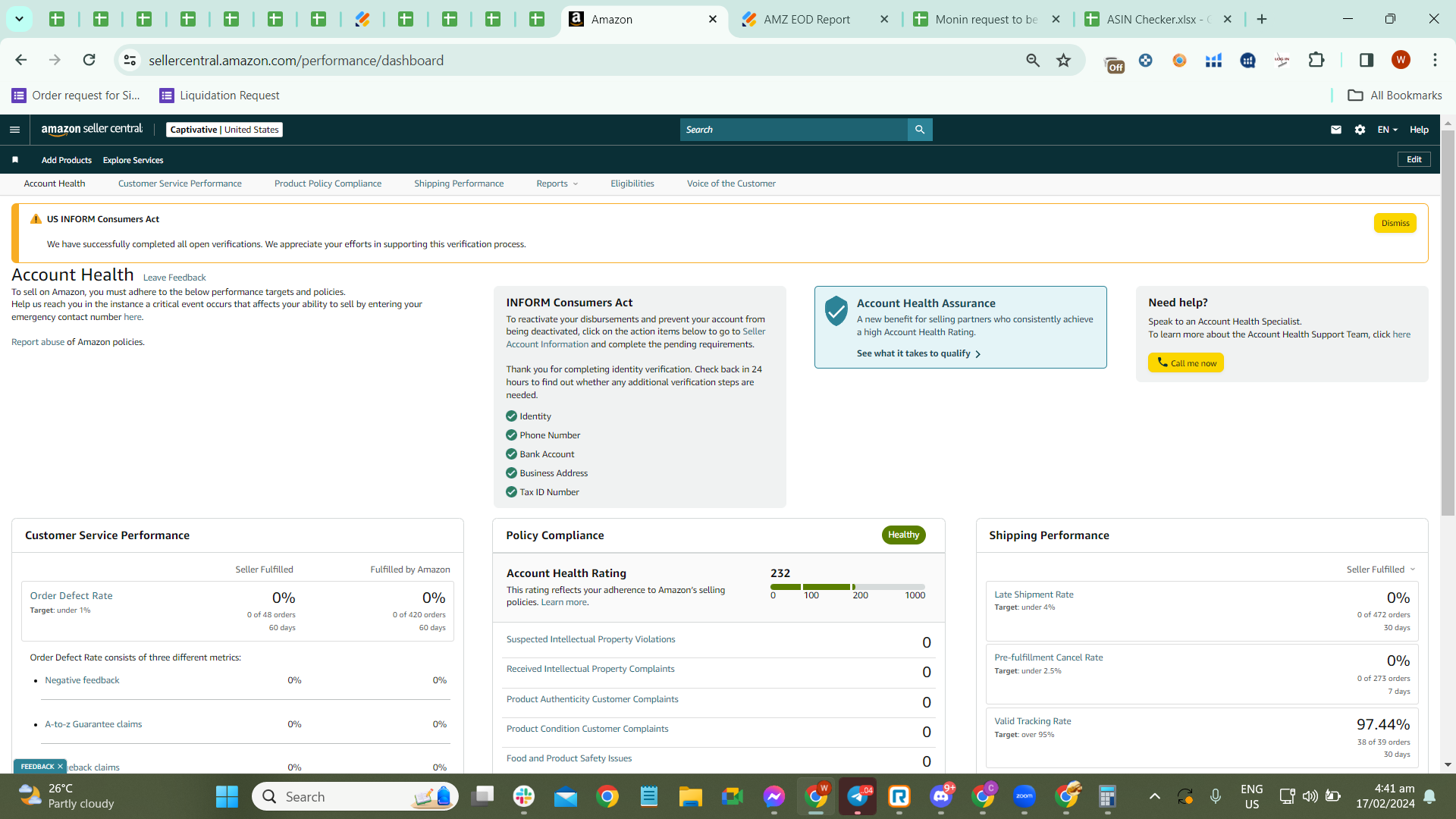Close the FEEDBACK tab widget
Viewport: 1456px width, 819px height.
pos(60,767)
